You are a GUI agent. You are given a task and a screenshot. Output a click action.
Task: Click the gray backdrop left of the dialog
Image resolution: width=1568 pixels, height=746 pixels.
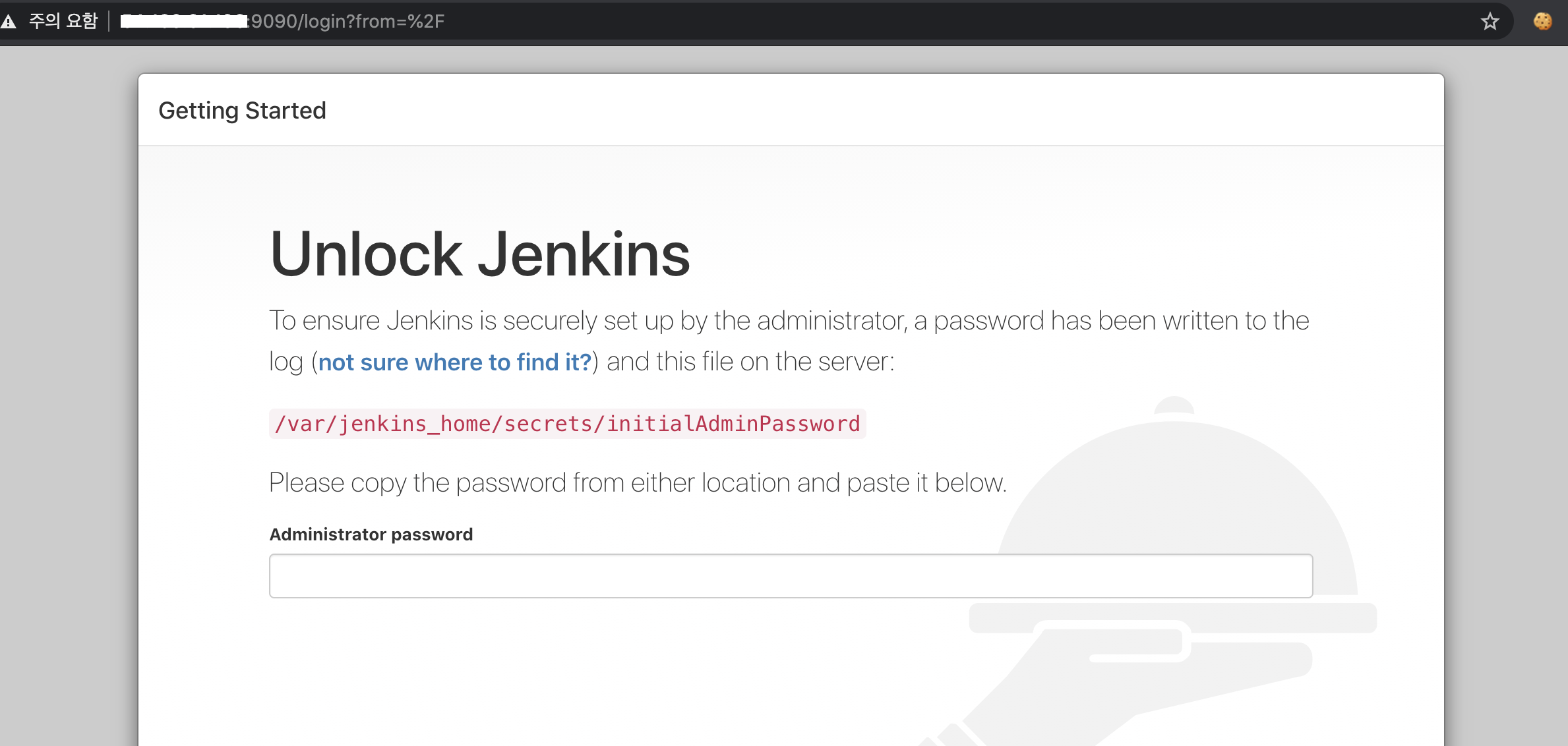(66, 395)
